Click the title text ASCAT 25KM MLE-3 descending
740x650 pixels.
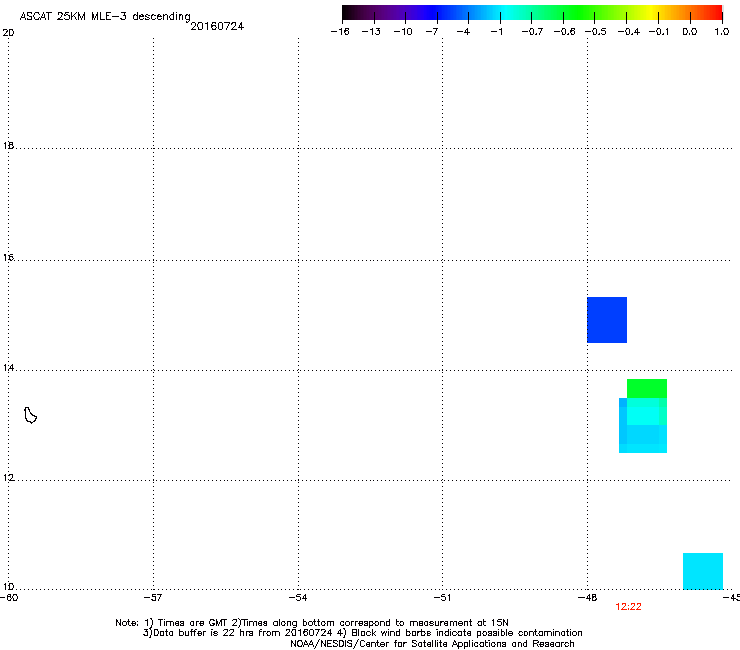pyautogui.click(x=105, y=16)
